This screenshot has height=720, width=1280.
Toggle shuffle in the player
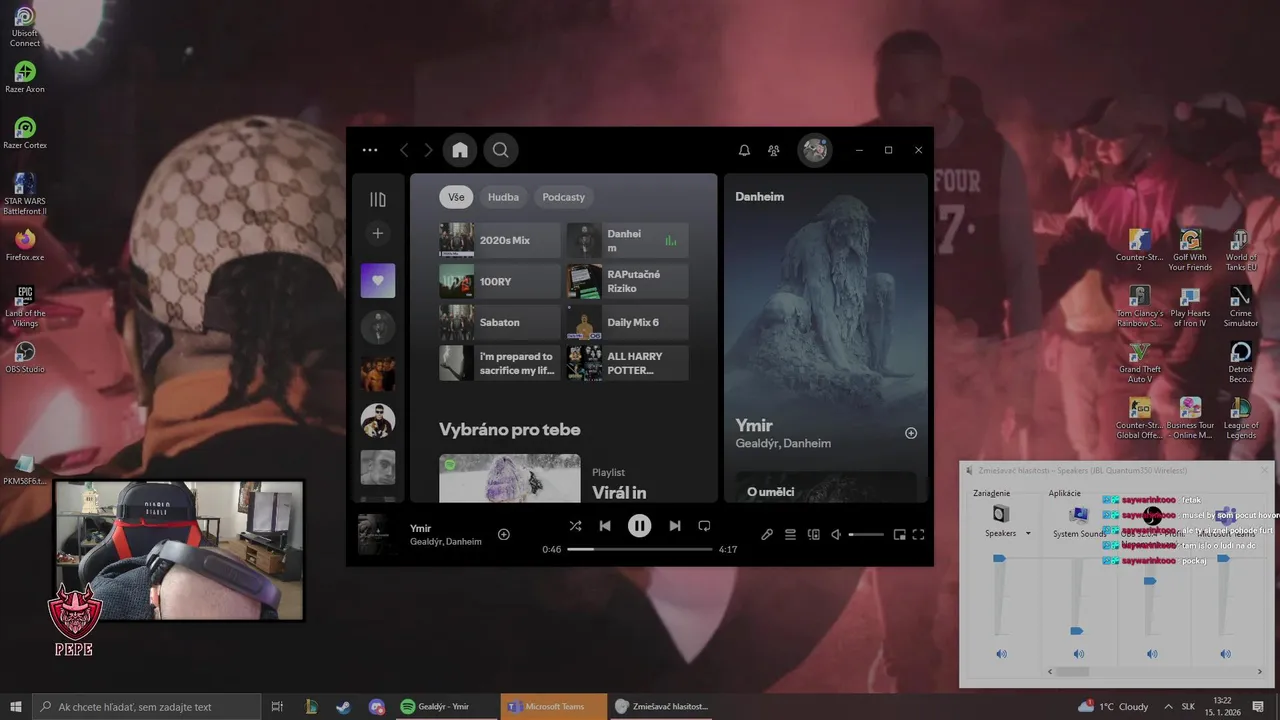click(575, 526)
